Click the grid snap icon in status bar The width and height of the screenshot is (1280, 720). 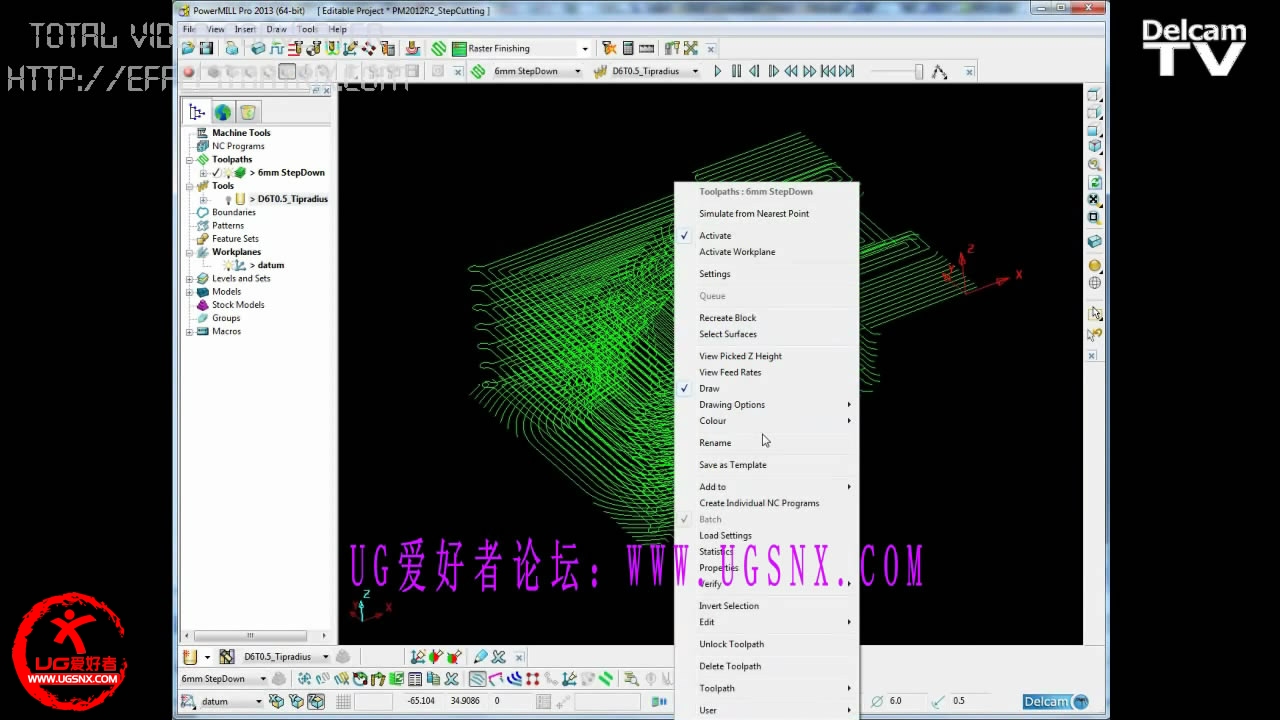pos(343,702)
